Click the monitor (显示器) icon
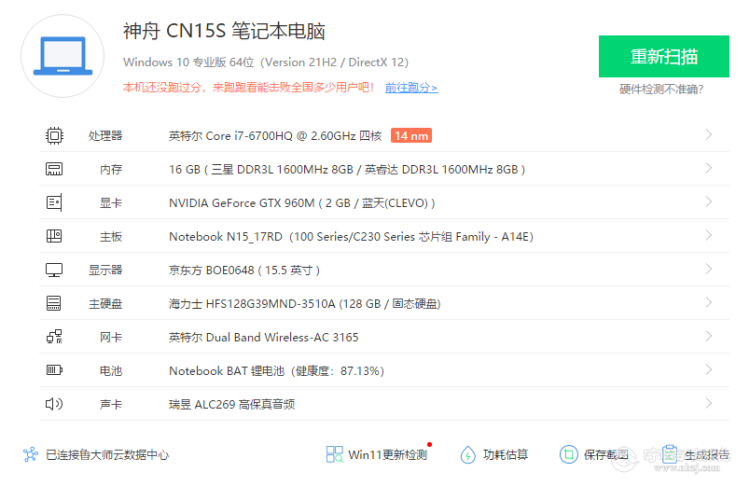The width and height of the screenshot is (750, 486). click(x=54, y=270)
